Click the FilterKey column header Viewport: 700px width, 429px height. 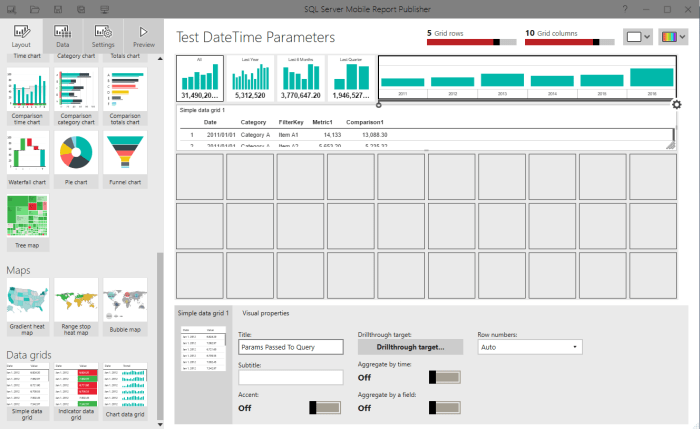coord(291,122)
